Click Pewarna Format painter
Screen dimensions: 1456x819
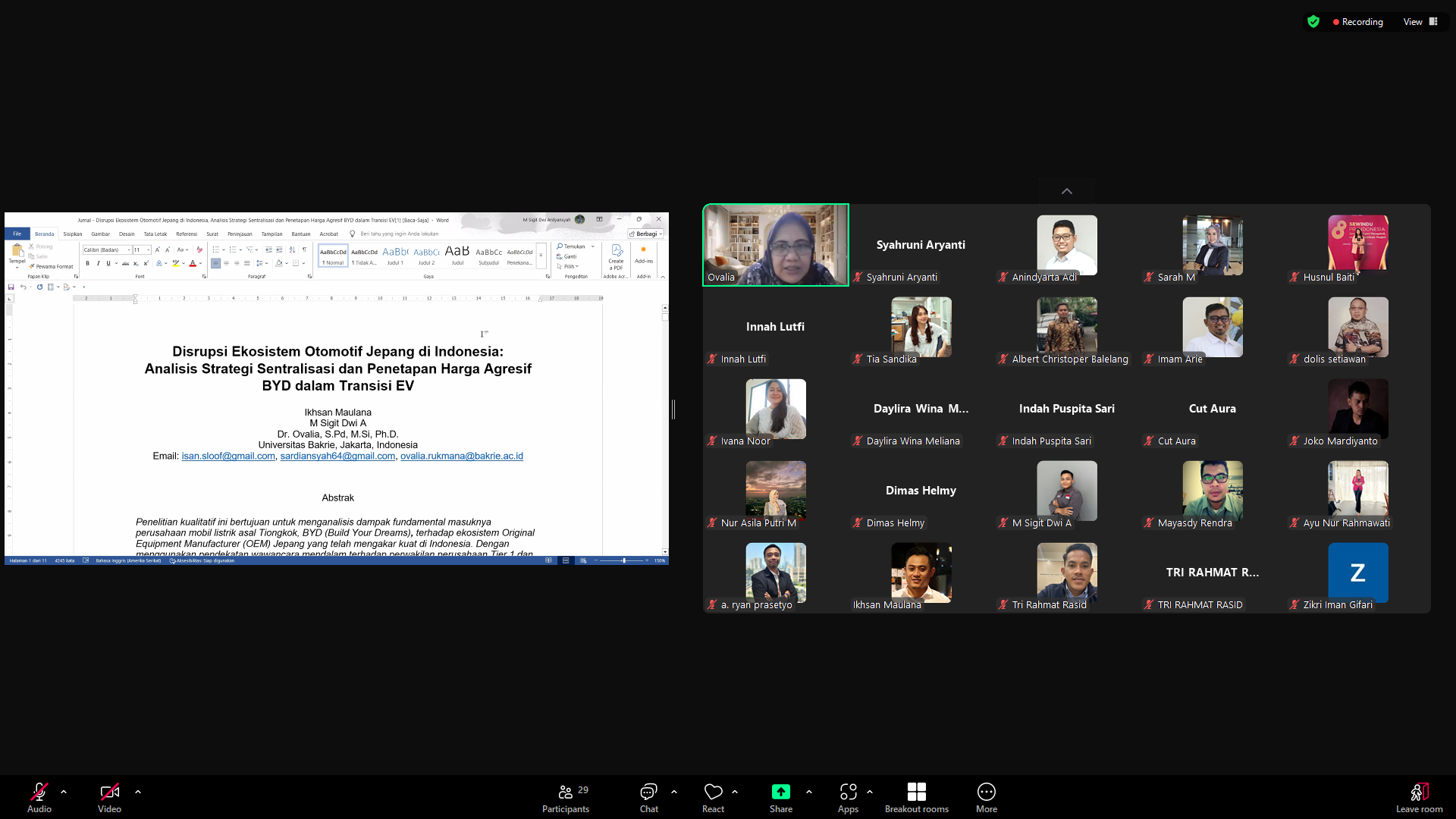pyautogui.click(x=52, y=266)
